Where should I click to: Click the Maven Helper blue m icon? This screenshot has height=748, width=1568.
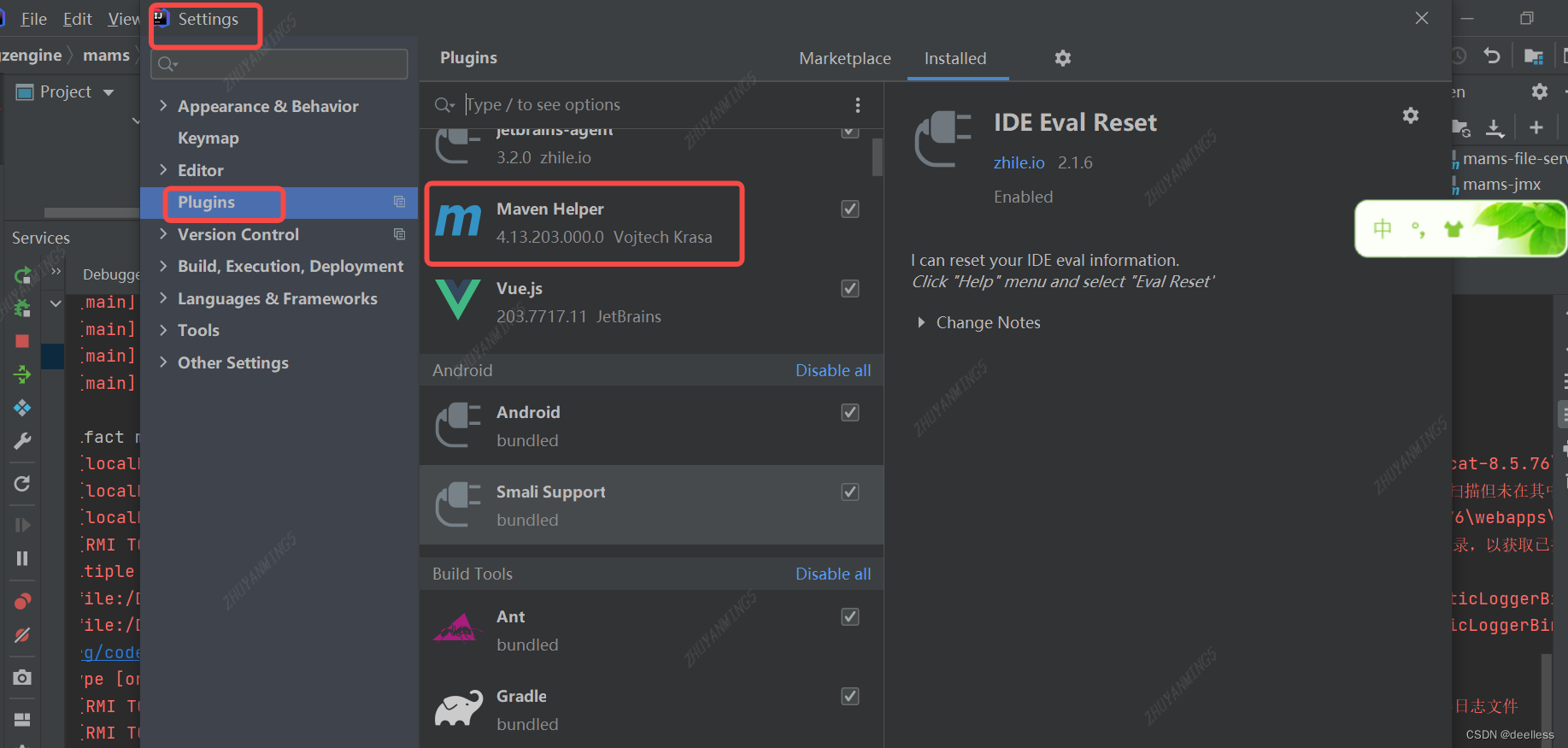[x=459, y=221]
